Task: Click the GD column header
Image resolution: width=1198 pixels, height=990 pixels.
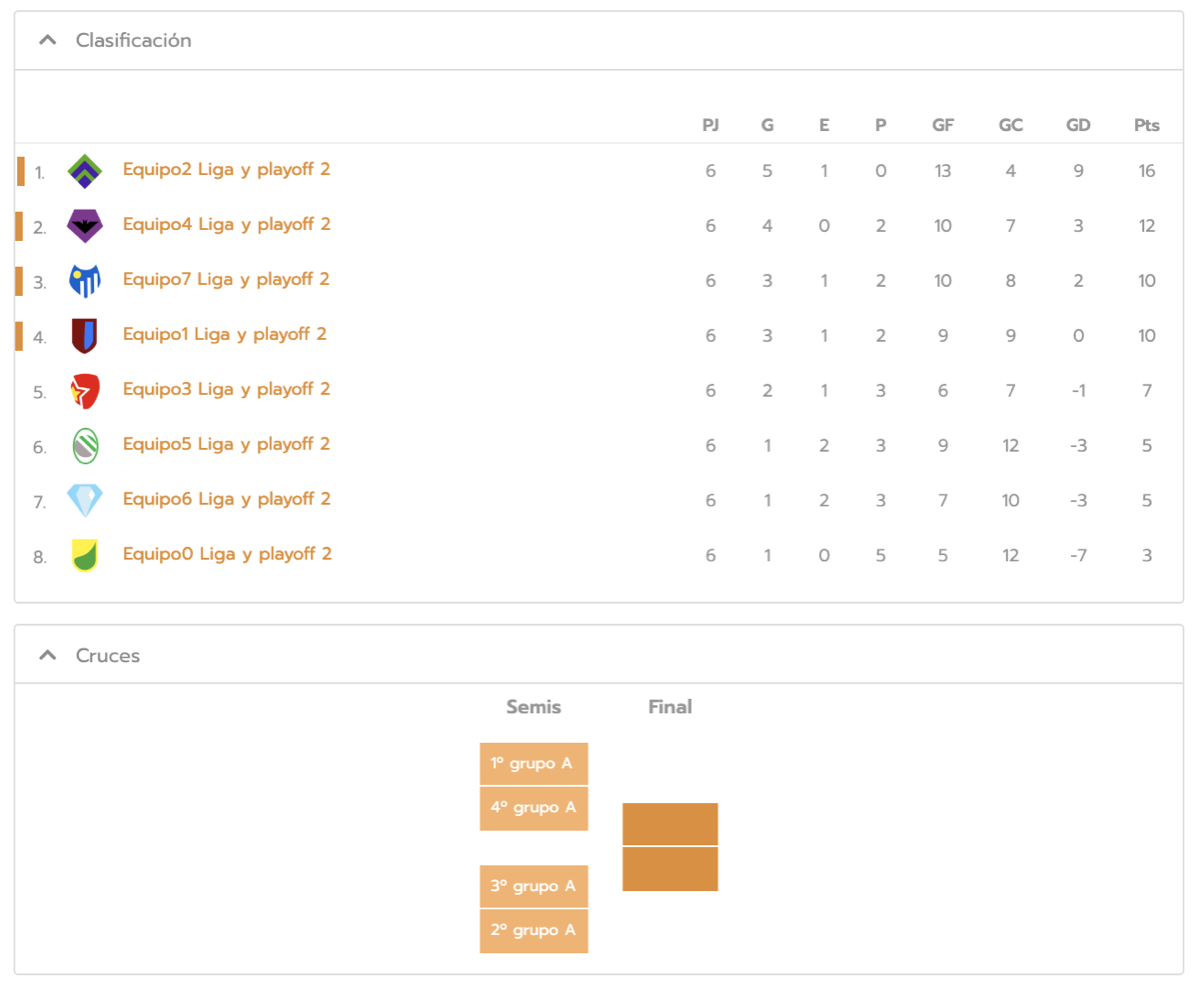Action: click(x=1078, y=125)
